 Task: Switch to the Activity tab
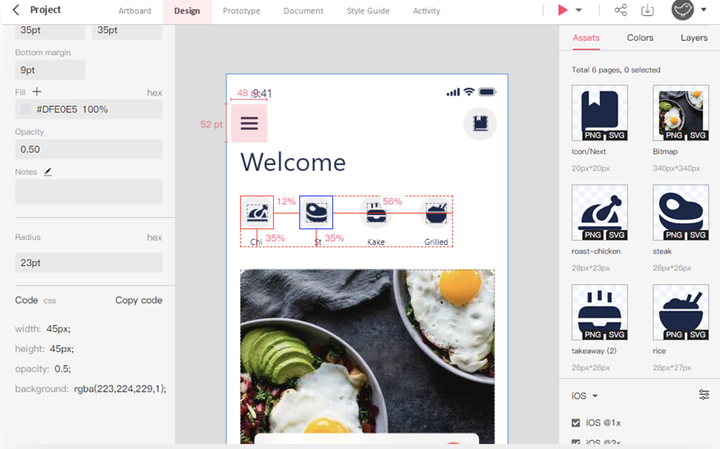(427, 11)
